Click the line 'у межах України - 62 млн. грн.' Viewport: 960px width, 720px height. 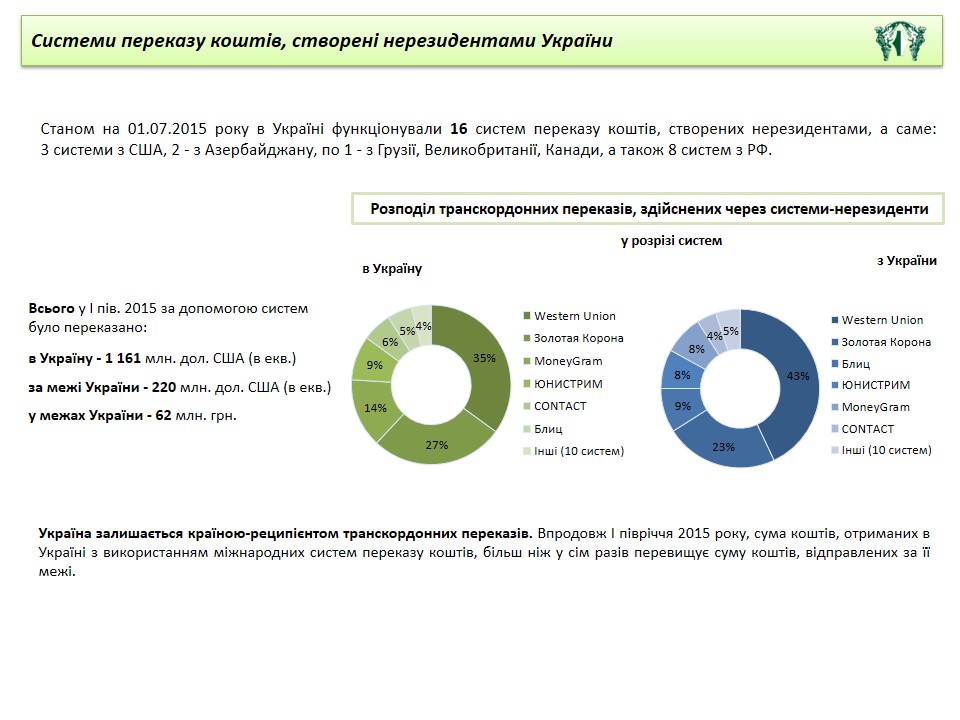(x=132, y=415)
